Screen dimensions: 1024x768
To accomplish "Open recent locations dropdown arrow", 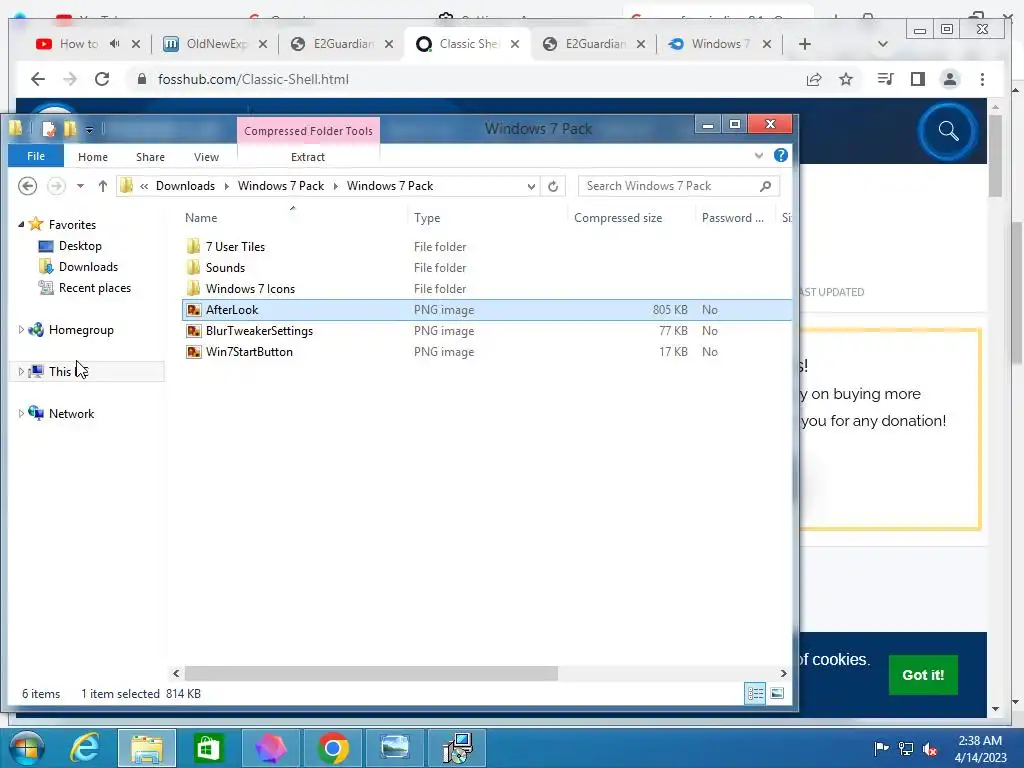I will pos(80,186).
